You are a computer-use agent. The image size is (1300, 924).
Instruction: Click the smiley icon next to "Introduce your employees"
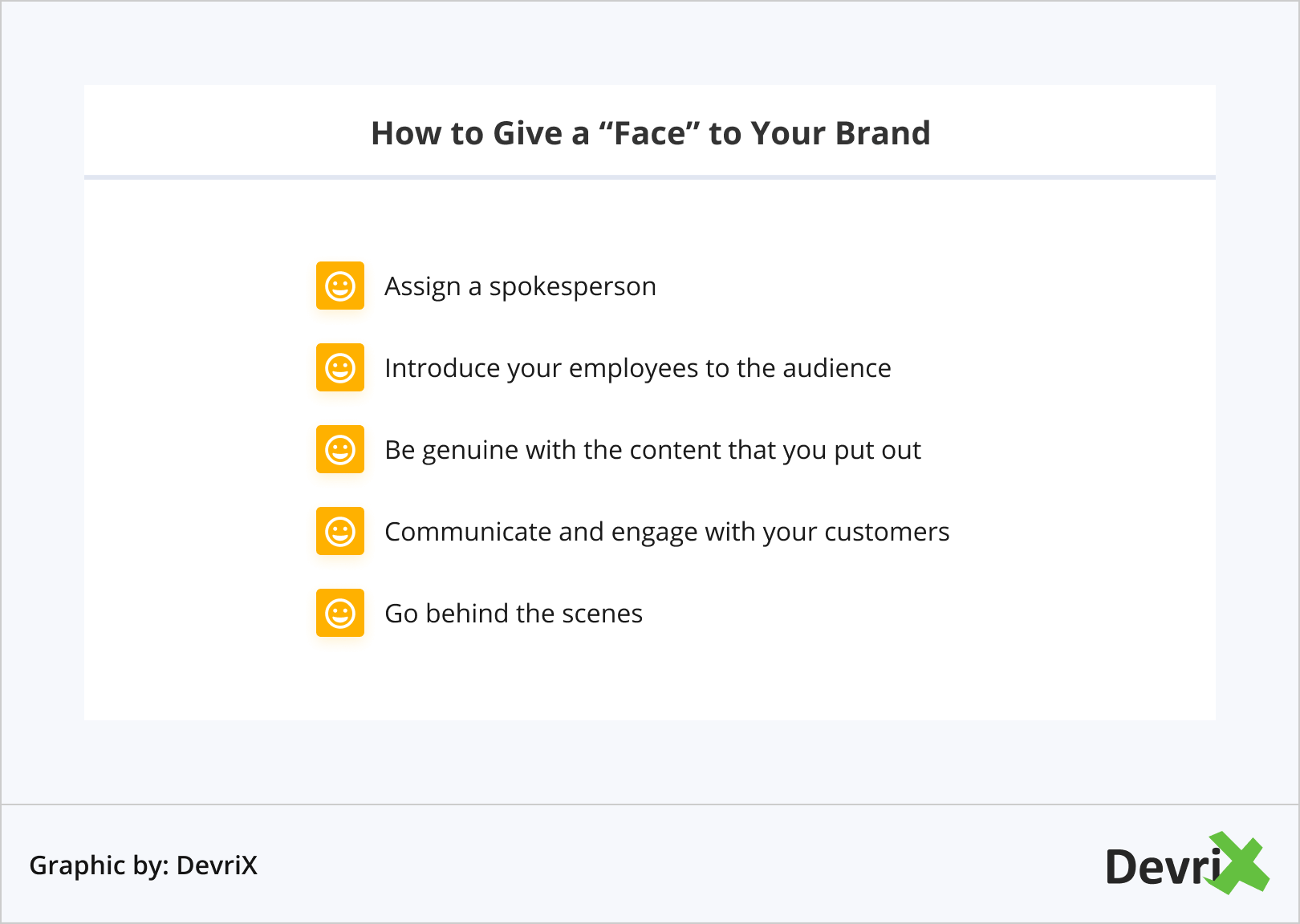[340, 367]
